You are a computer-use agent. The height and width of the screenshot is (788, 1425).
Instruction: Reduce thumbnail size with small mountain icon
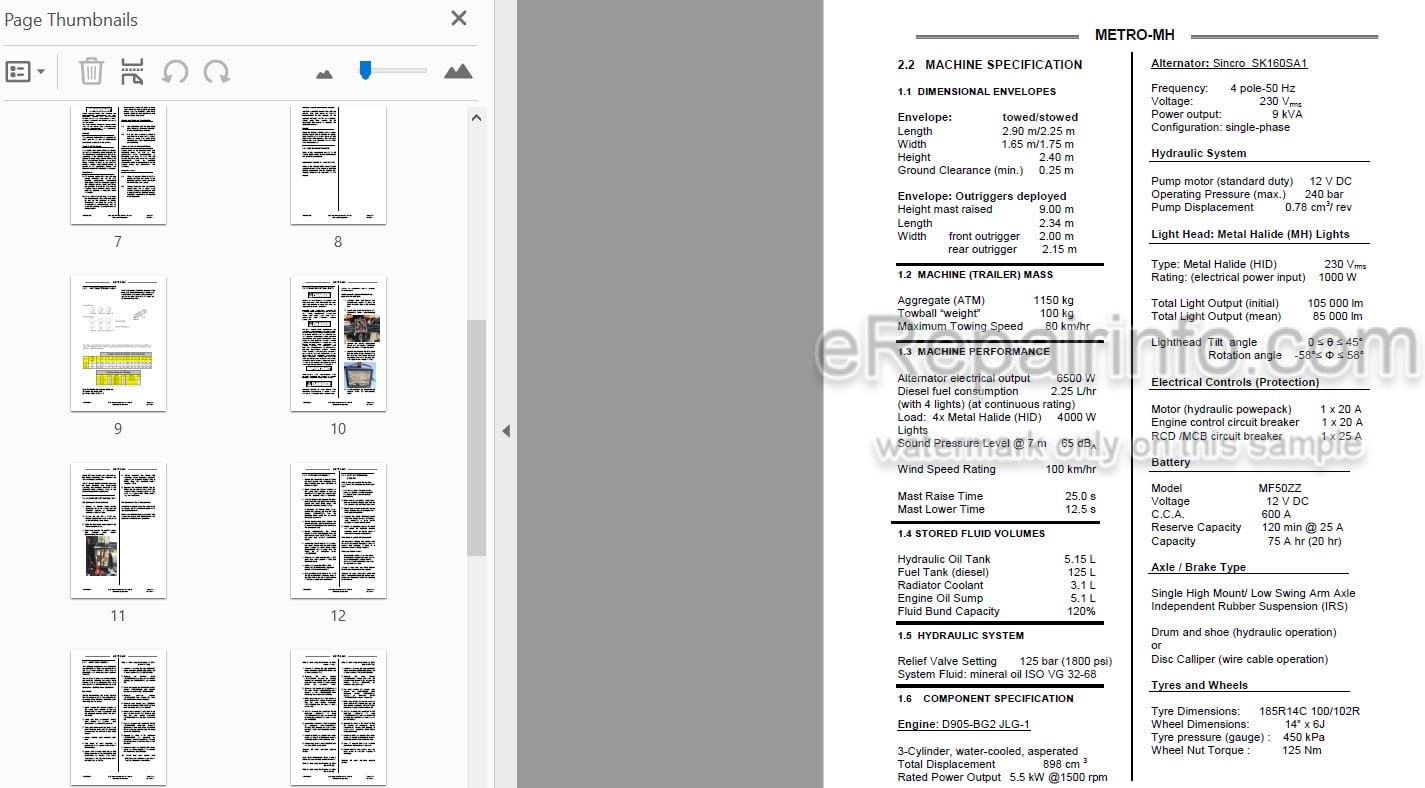pyautogui.click(x=324, y=73)
